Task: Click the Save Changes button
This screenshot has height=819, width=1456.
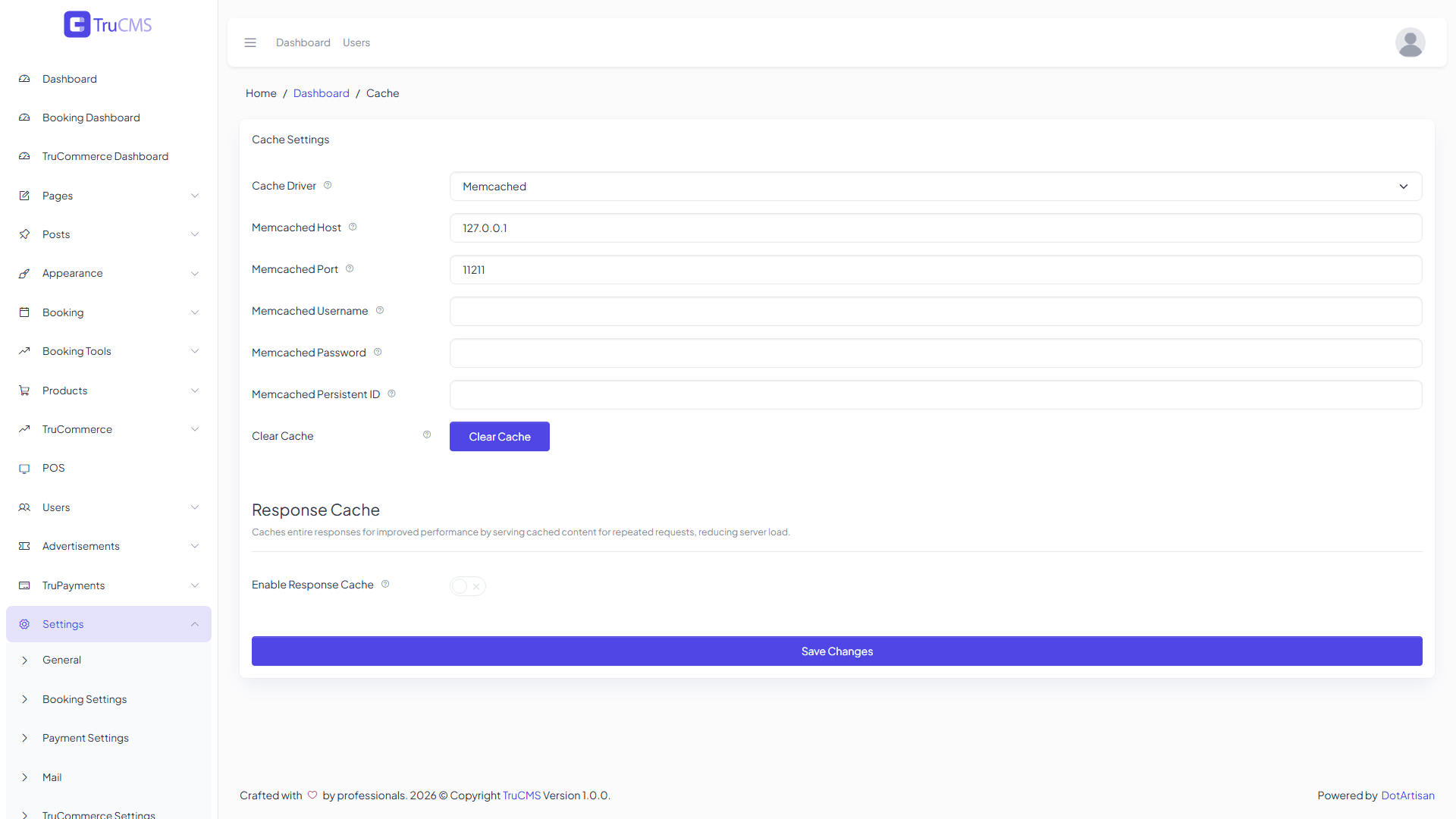Action: point(836,651)
